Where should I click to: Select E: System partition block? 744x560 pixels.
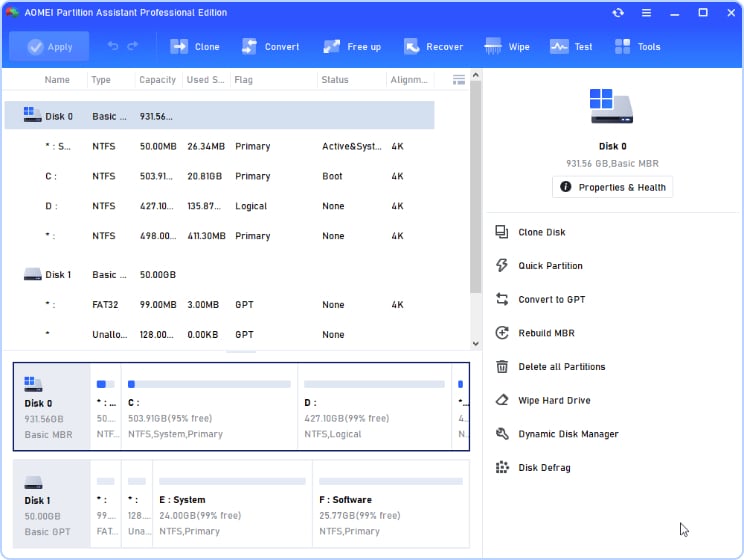click(232, 504)
